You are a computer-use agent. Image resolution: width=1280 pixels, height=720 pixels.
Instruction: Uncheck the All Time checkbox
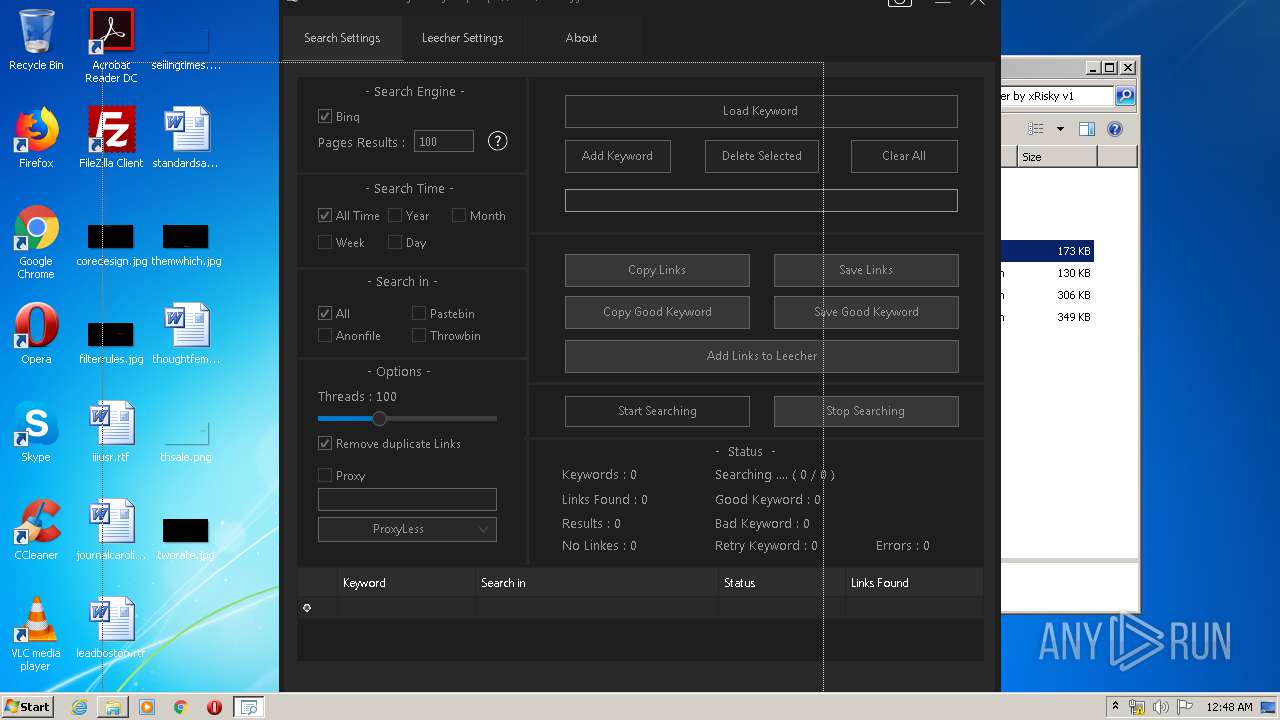tap(325, 215)
